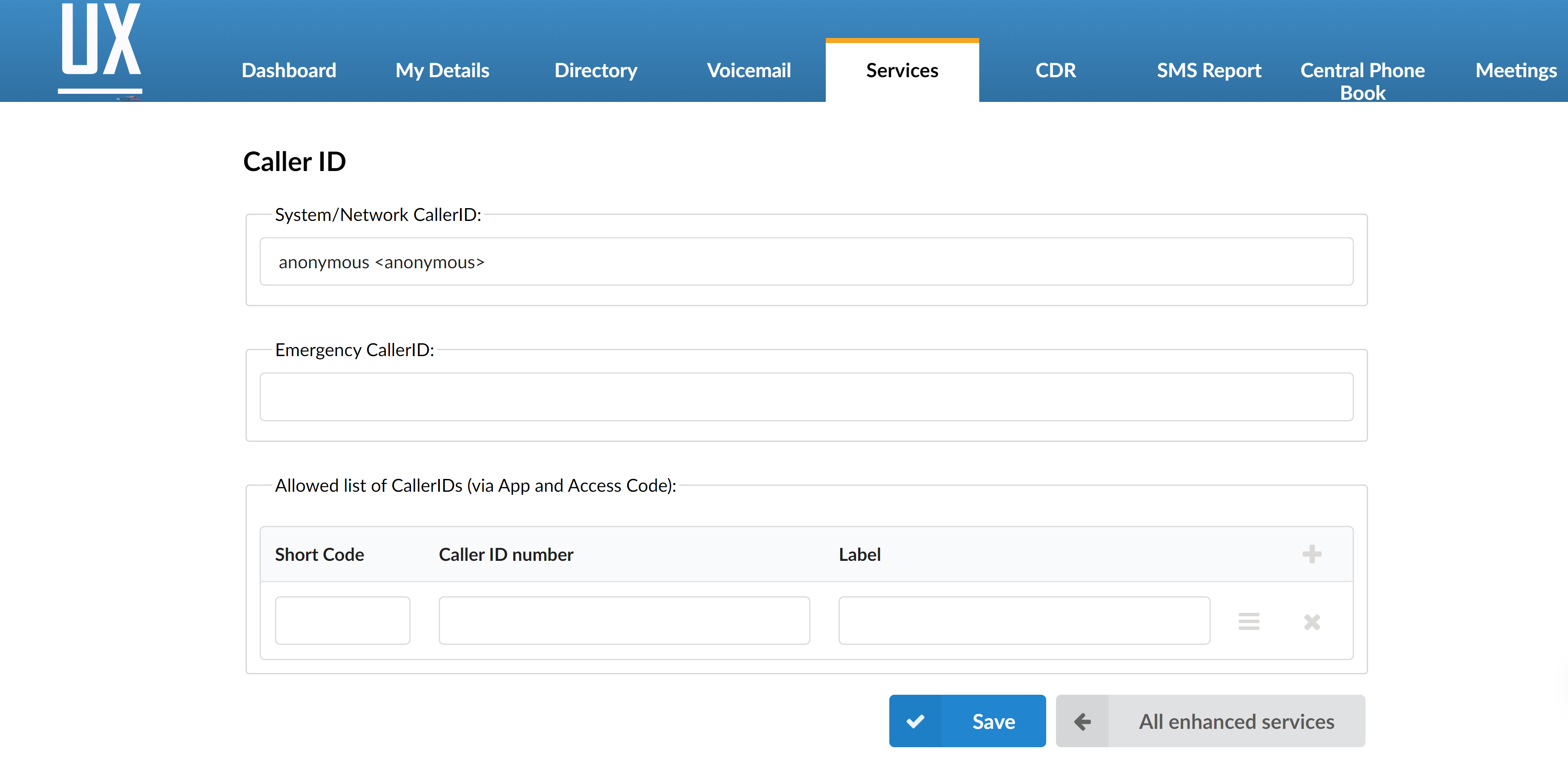
Task: Remove the CallerID row with X icon
Action: click(x=1312, y=622)
